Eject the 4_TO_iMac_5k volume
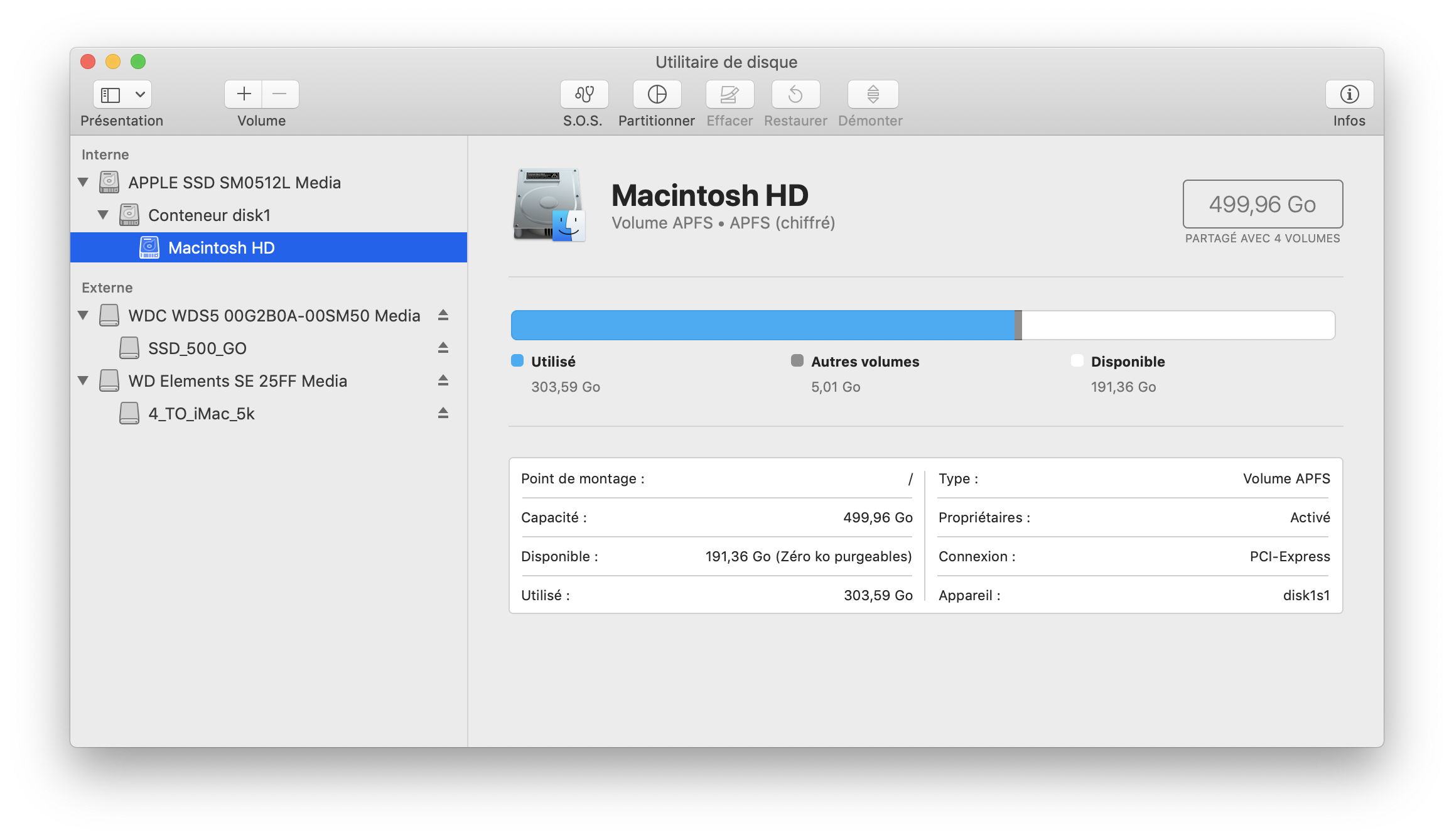Screen dimensions: 1454x840 click(443, 413)
